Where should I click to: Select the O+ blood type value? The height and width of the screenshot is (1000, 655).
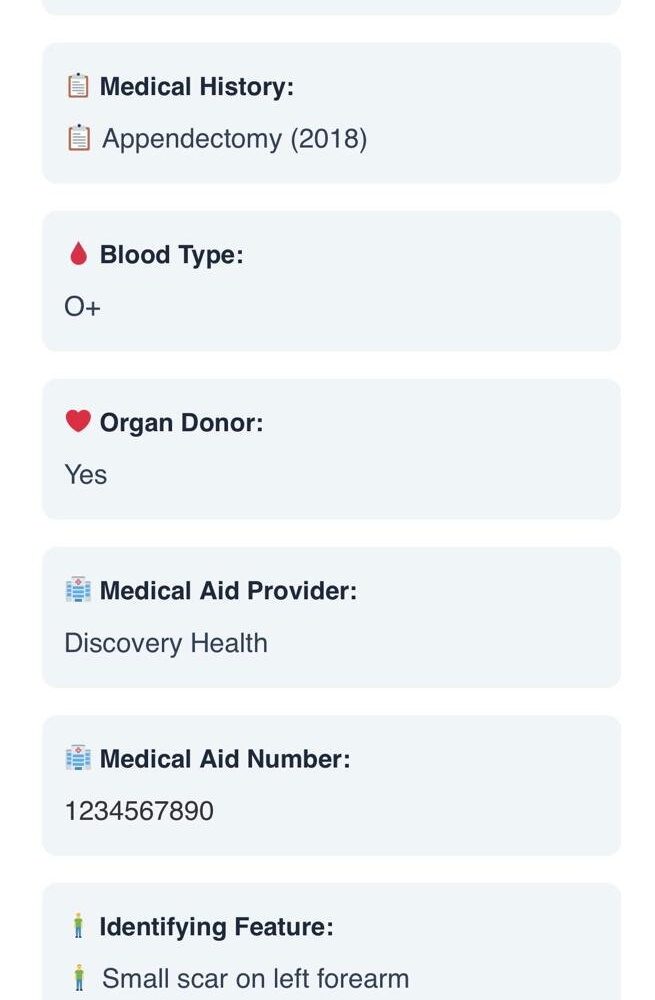pos(82,307)
